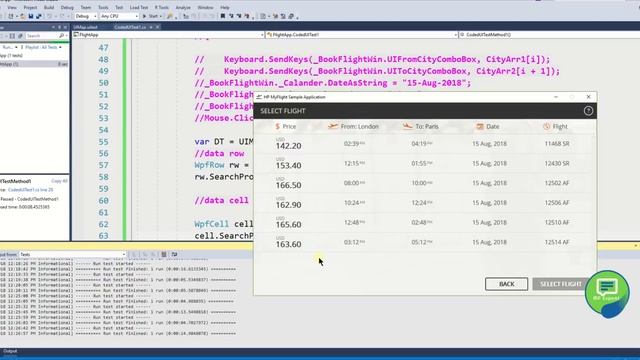640x360 pixels.
Task: Open the Window menu
Action: click(x=205, y=7)
